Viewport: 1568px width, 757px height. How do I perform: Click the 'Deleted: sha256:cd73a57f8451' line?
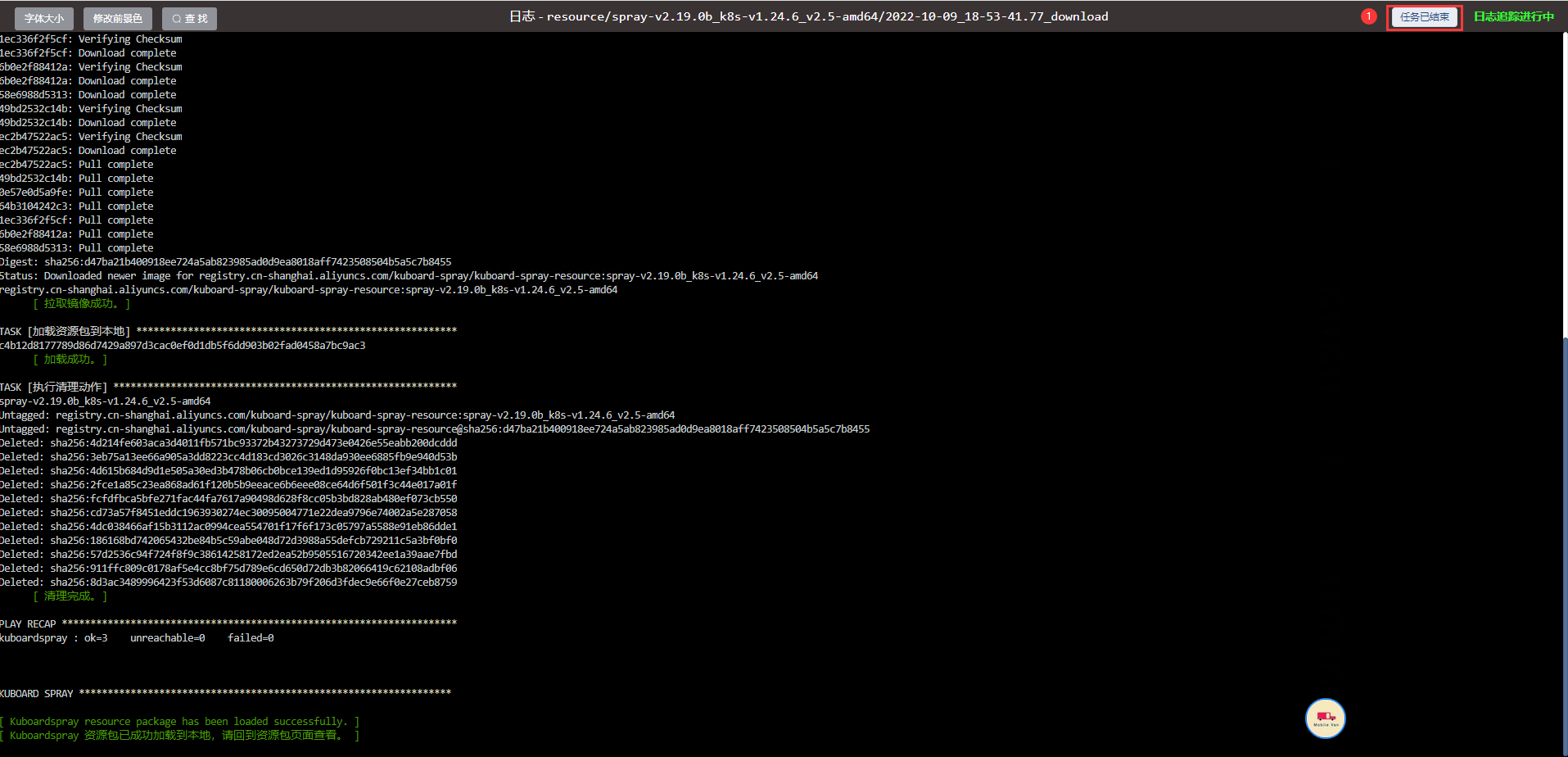coord(228,513)
